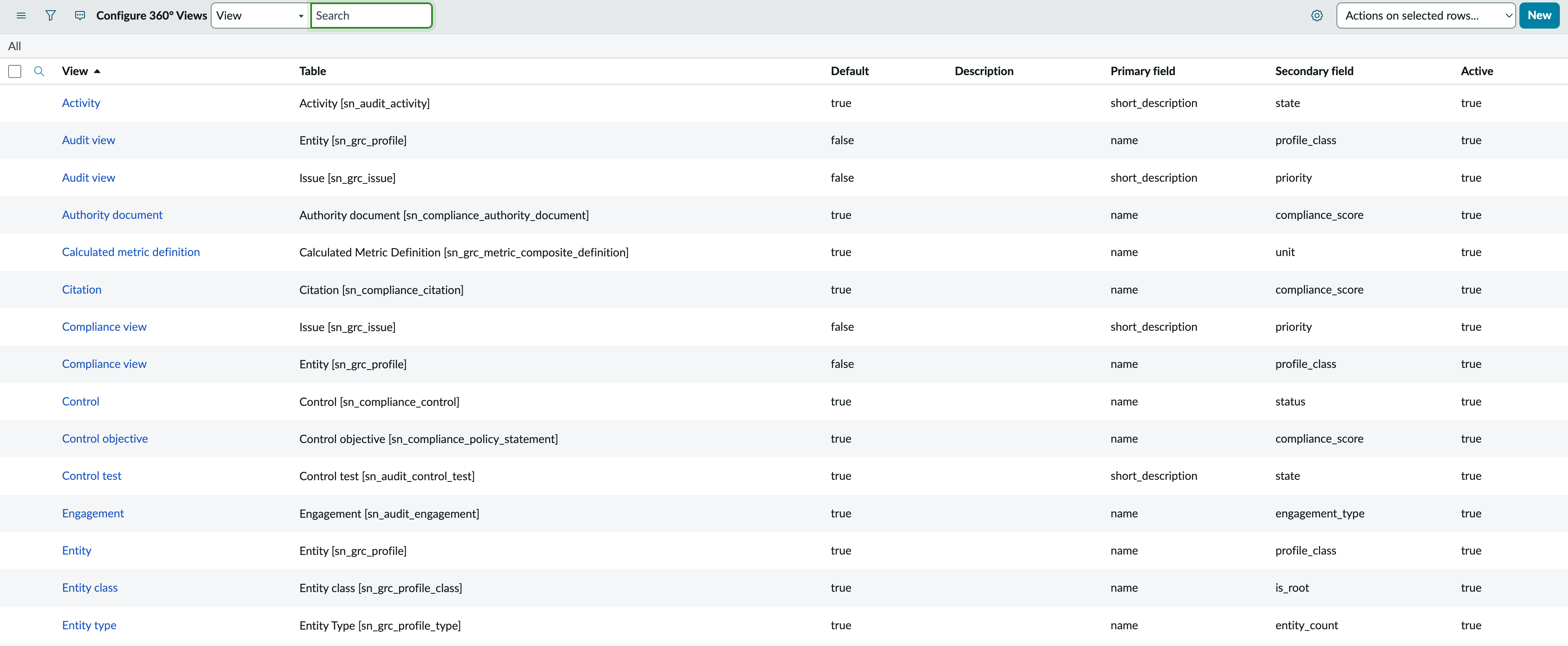Screen dimensions: 1568x646
Task: Click unit secondary field value
Action: tap(1285, 252)
